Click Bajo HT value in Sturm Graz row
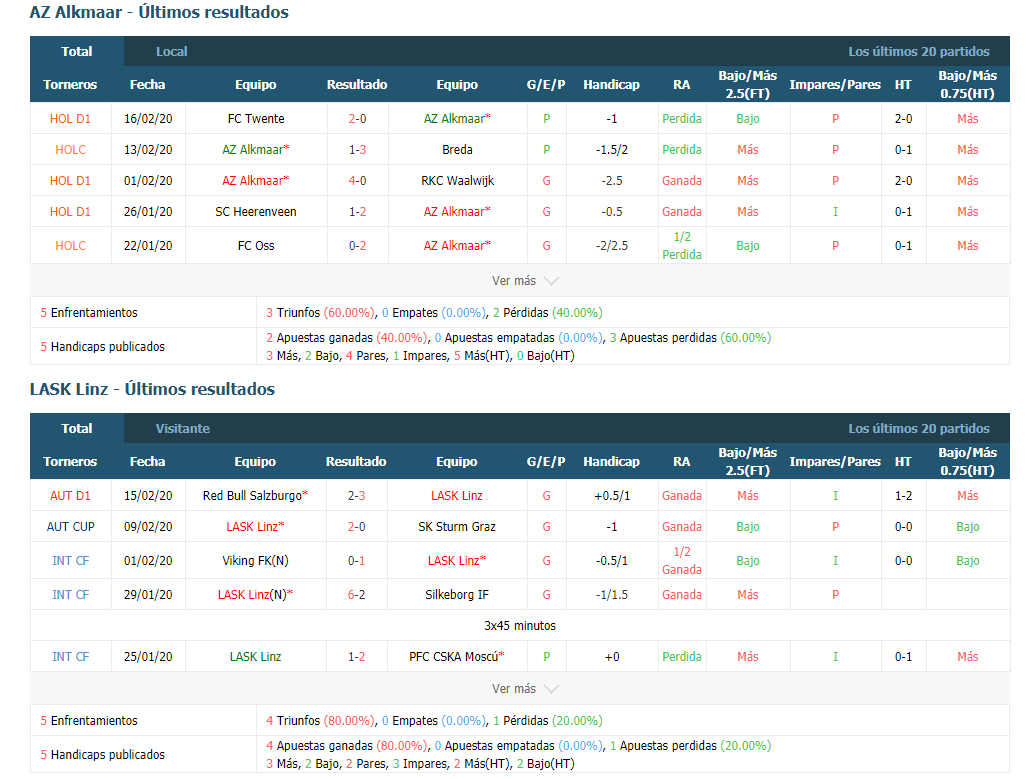Image resolution: width=1031 pixels, height=779 pixels. point(967,527)
